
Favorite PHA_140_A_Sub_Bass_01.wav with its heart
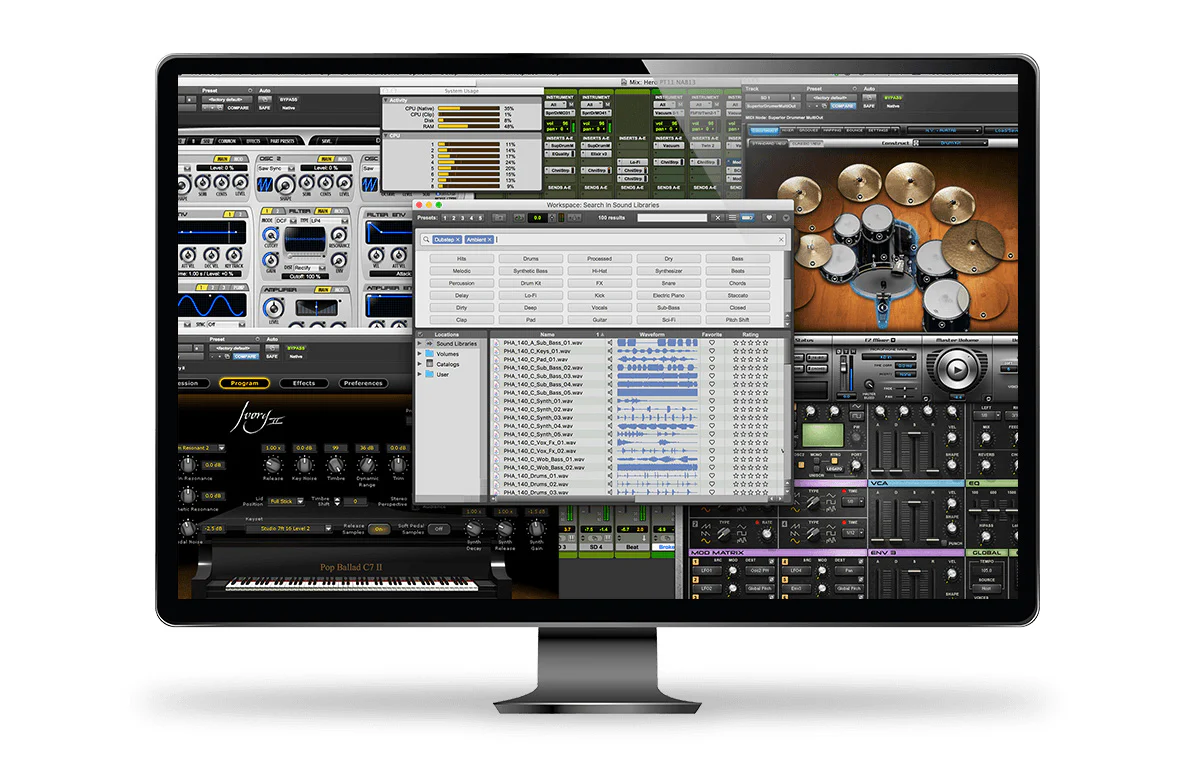point(712,343)
